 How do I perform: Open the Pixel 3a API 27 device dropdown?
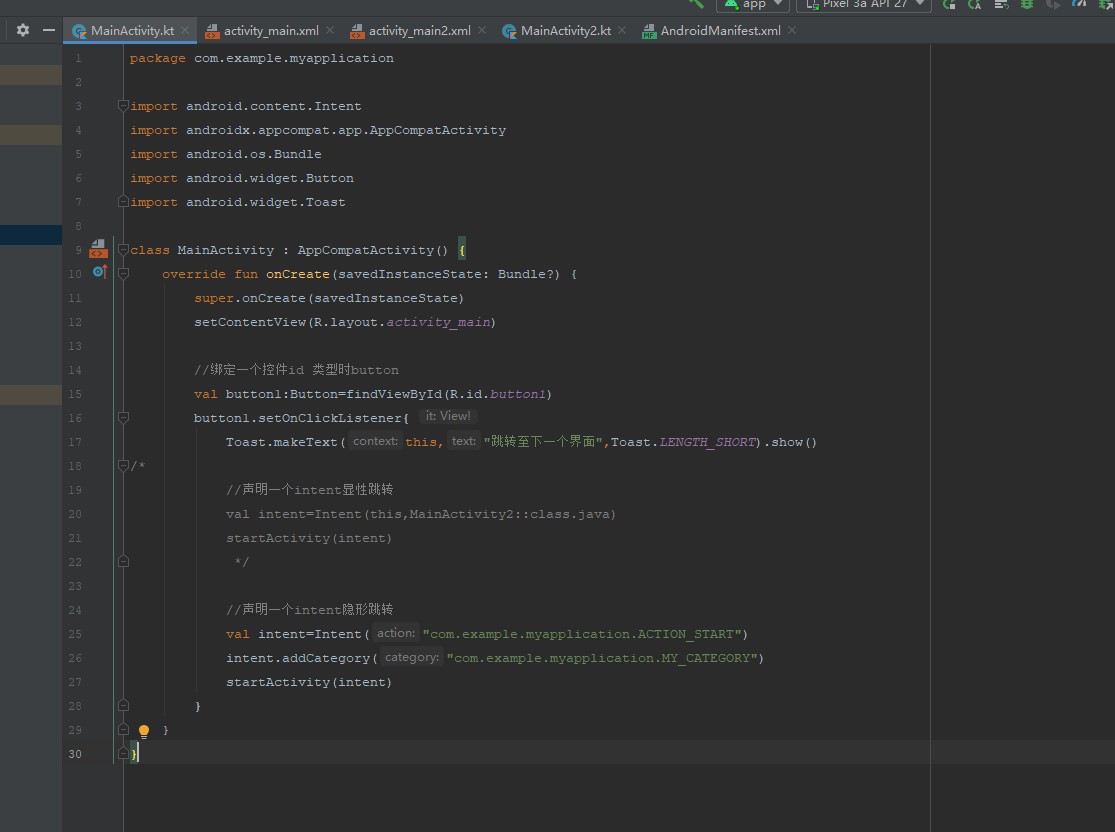[863, 5]
